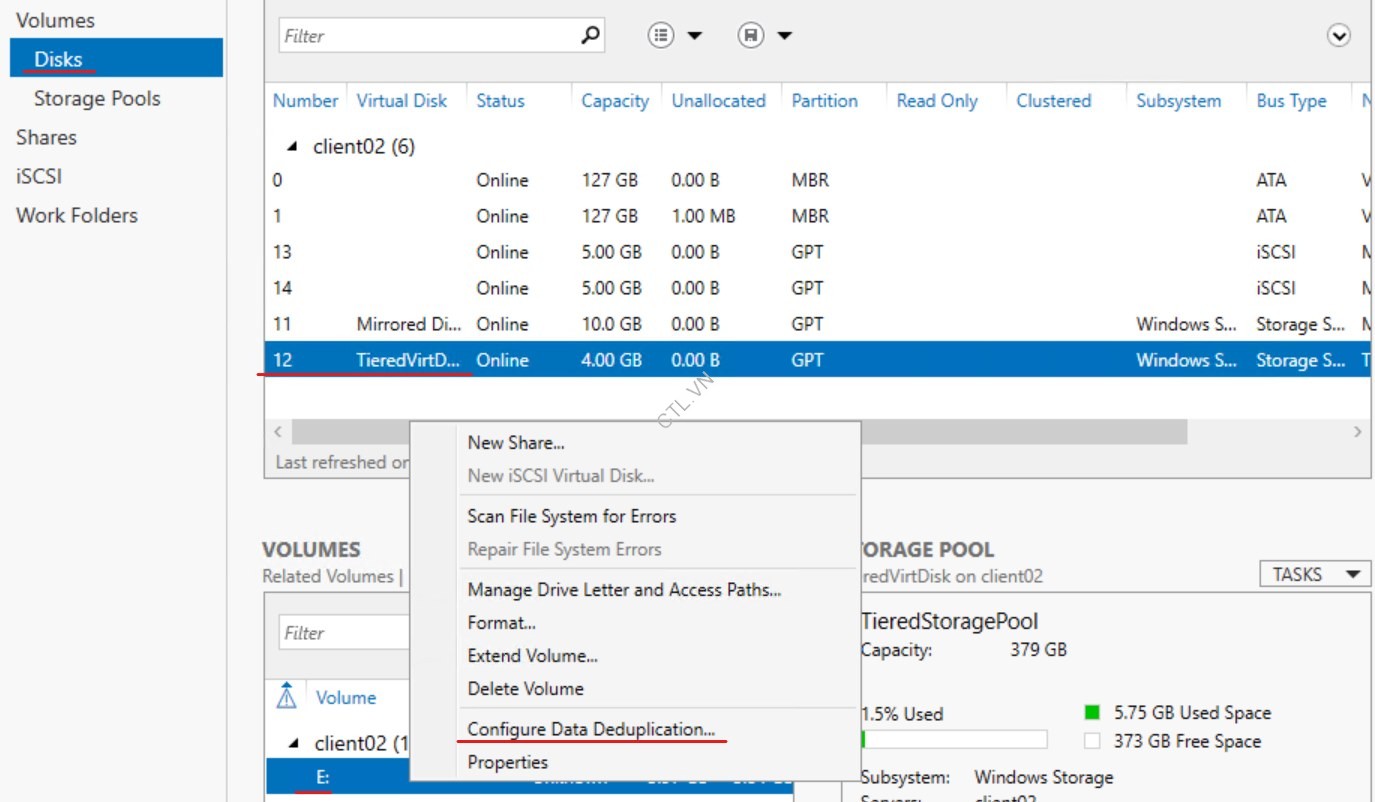Open the dropdown arrow beside the export icon
The height and width of the screenshot is (802, 1375).
784,34
